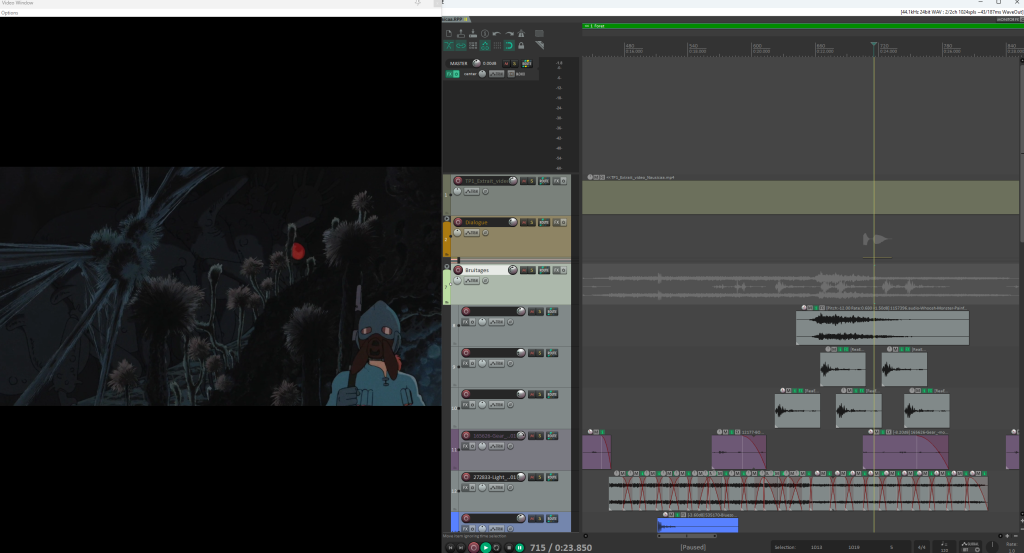Click the Undo arrow in toolbar
Screen dimensions: 1024x553
(497, 33)
